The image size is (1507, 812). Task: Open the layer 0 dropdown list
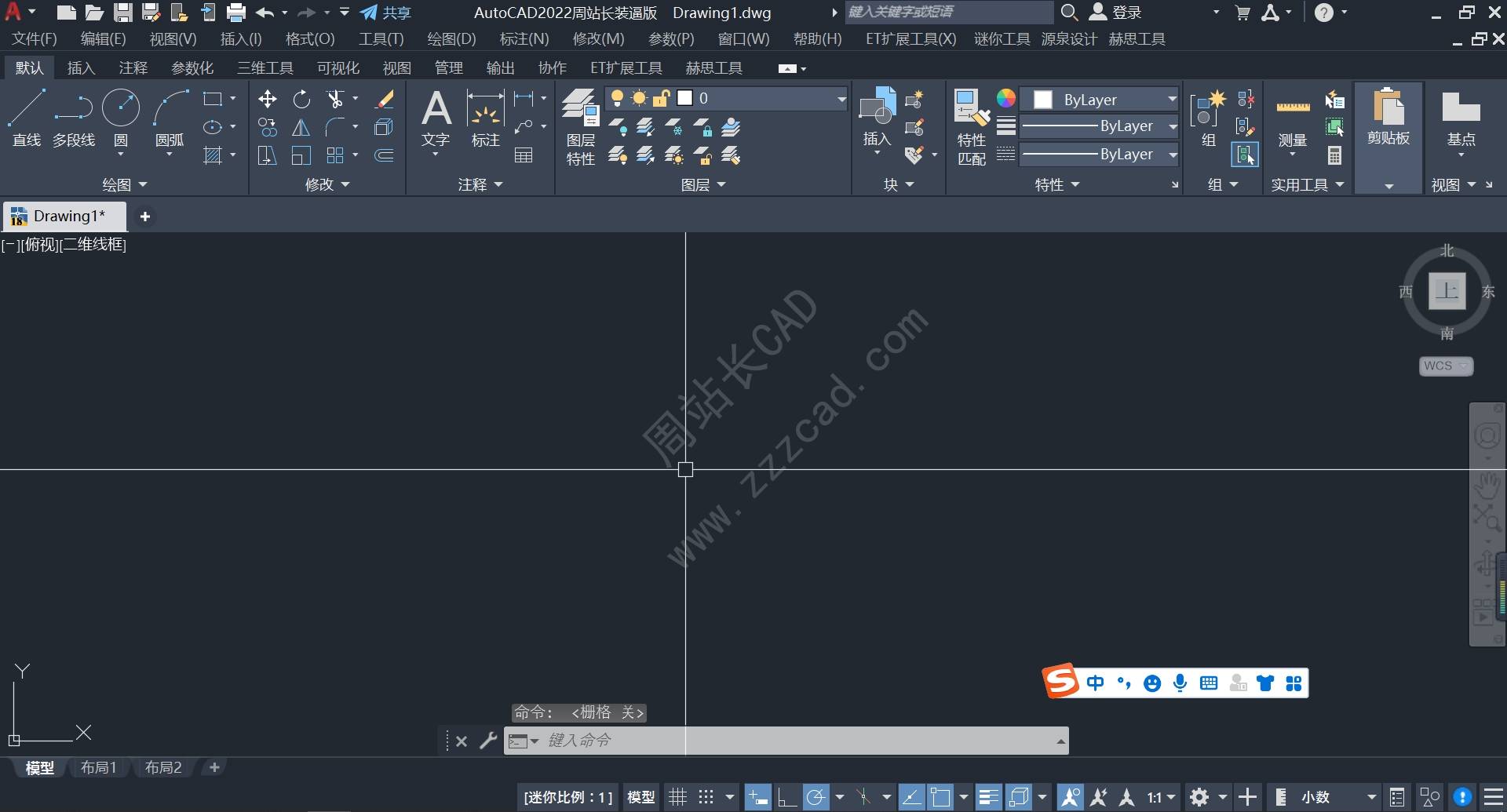(841, 99)
